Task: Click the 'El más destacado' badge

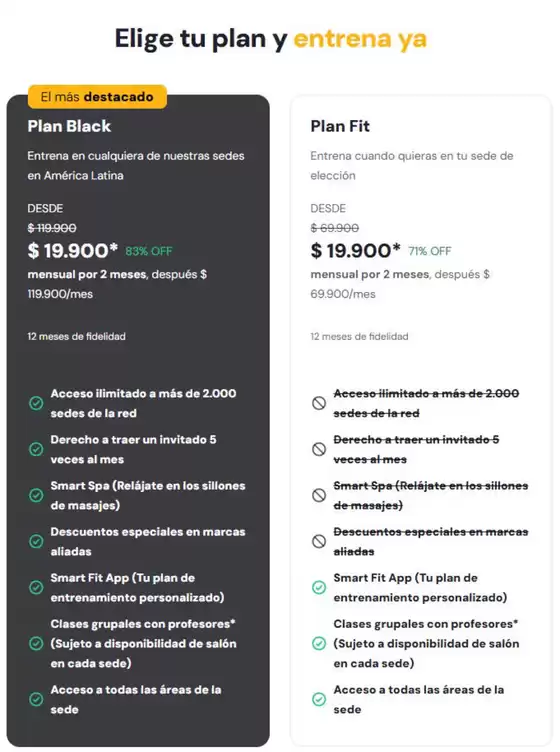Action: (x=97, y=96)
